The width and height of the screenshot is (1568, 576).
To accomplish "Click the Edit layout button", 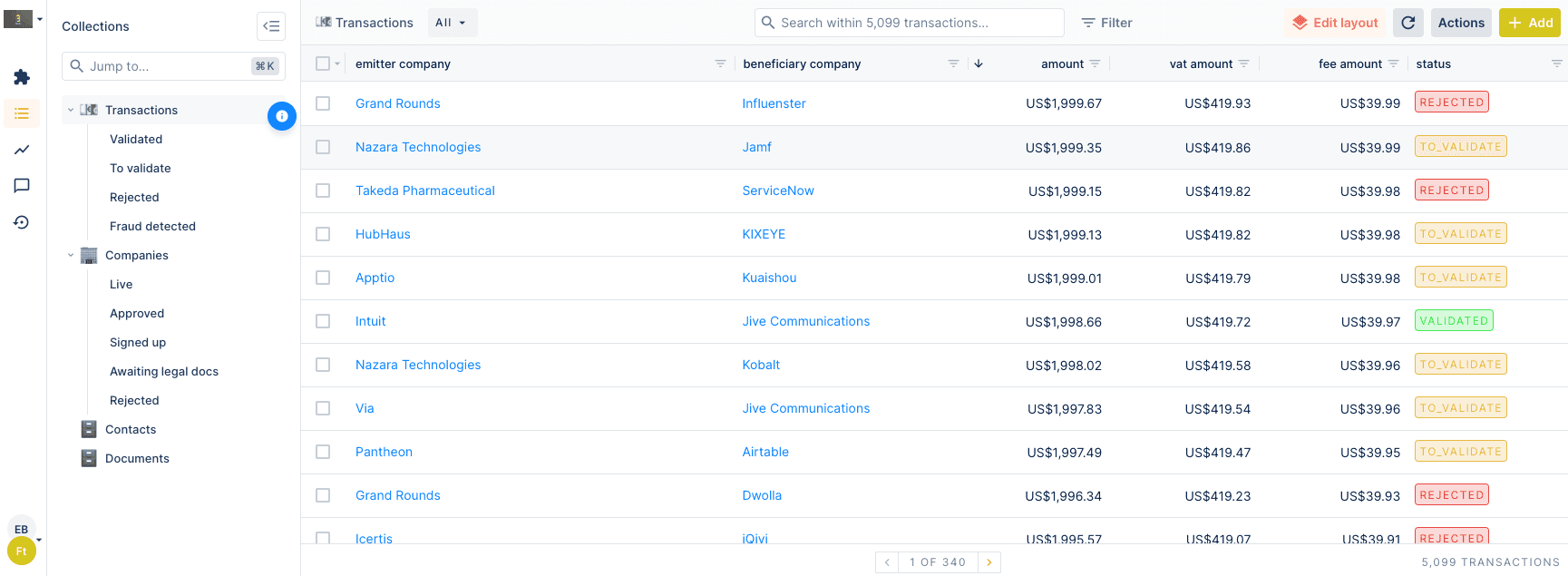I will pos(1335,23).
